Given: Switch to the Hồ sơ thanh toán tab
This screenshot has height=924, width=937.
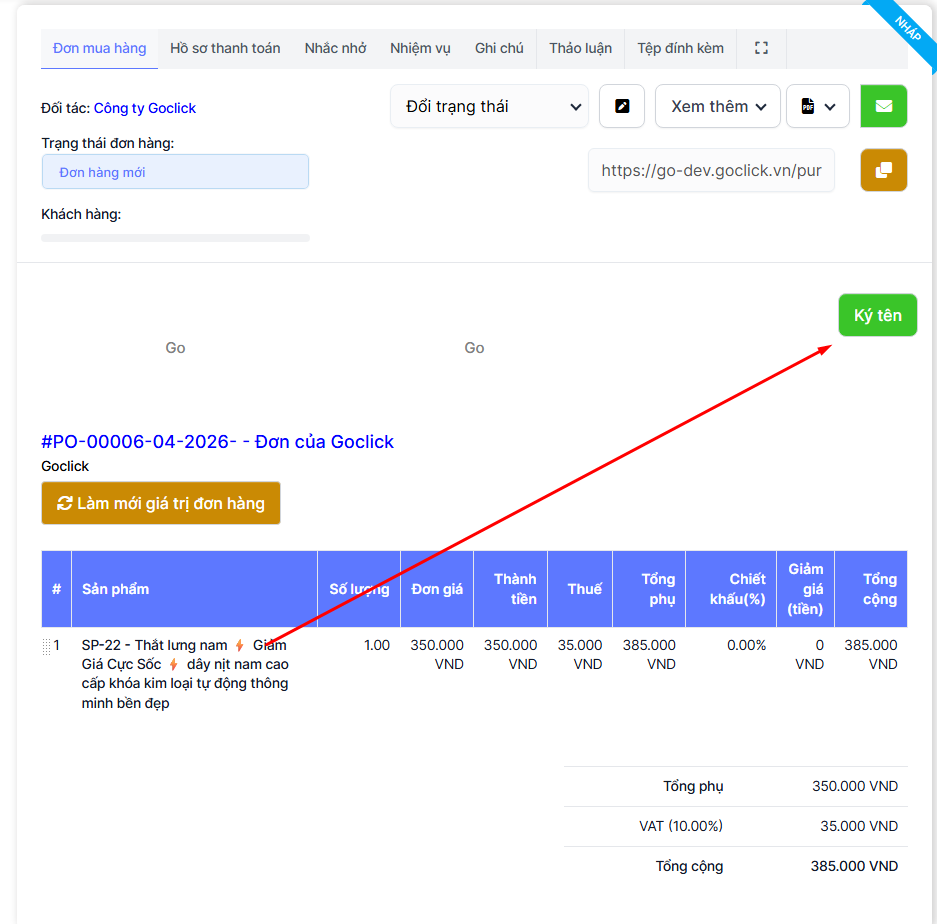Looking at the screenshot, I should tap(225, 48).
